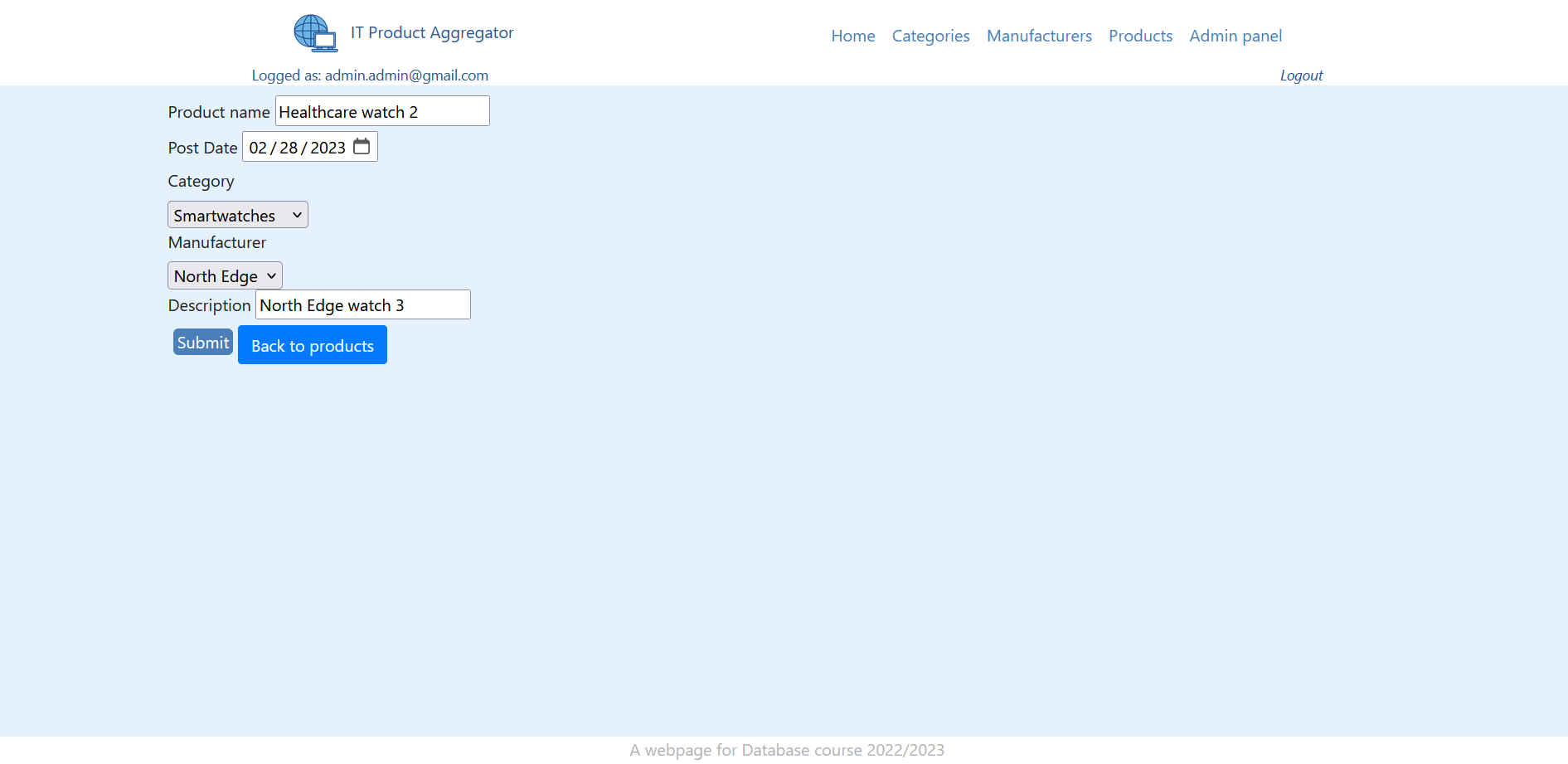Select the day segment of Post Date
This screenshot has width=1568, height=764.
(x=289, y=148)
